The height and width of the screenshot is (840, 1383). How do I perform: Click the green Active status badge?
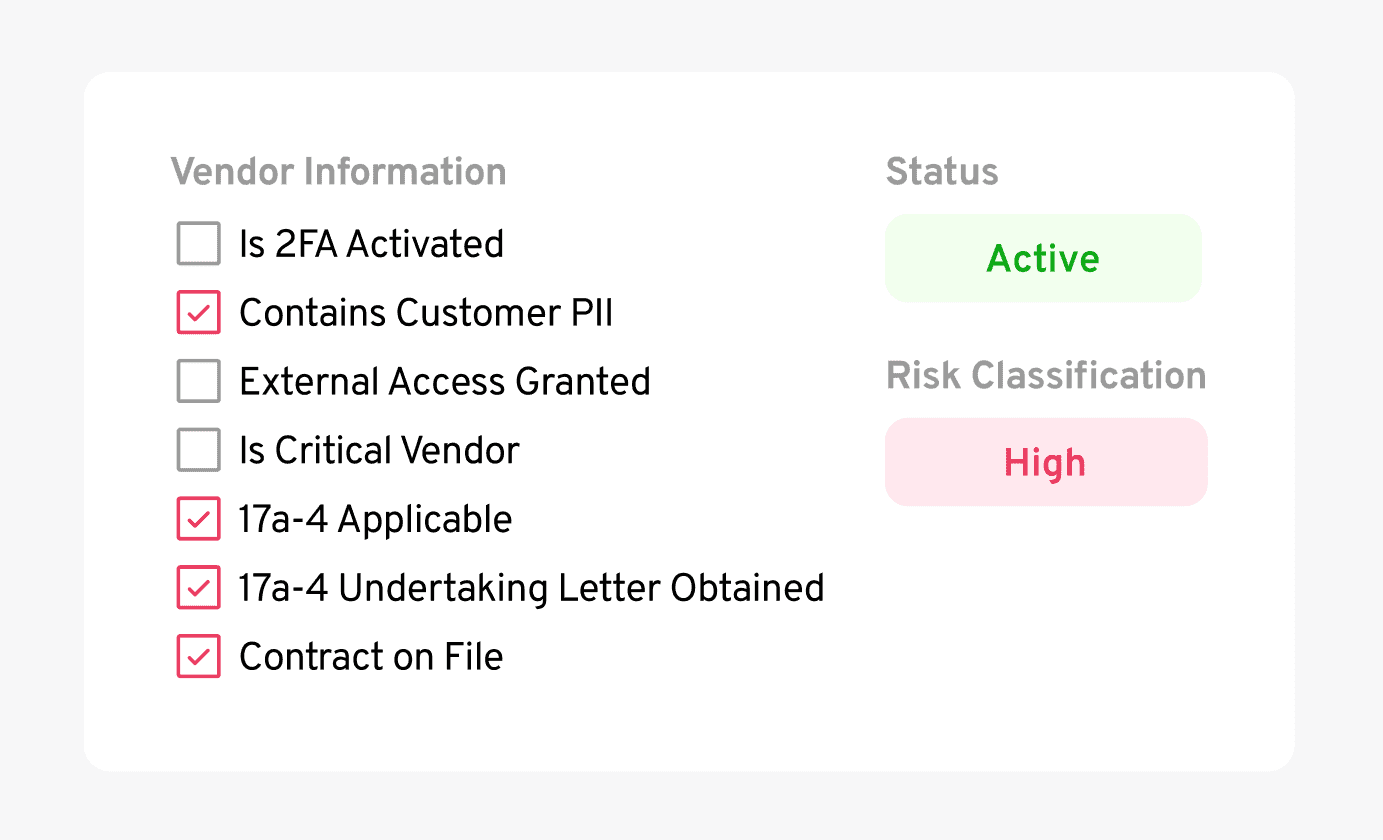[1043, 258]
